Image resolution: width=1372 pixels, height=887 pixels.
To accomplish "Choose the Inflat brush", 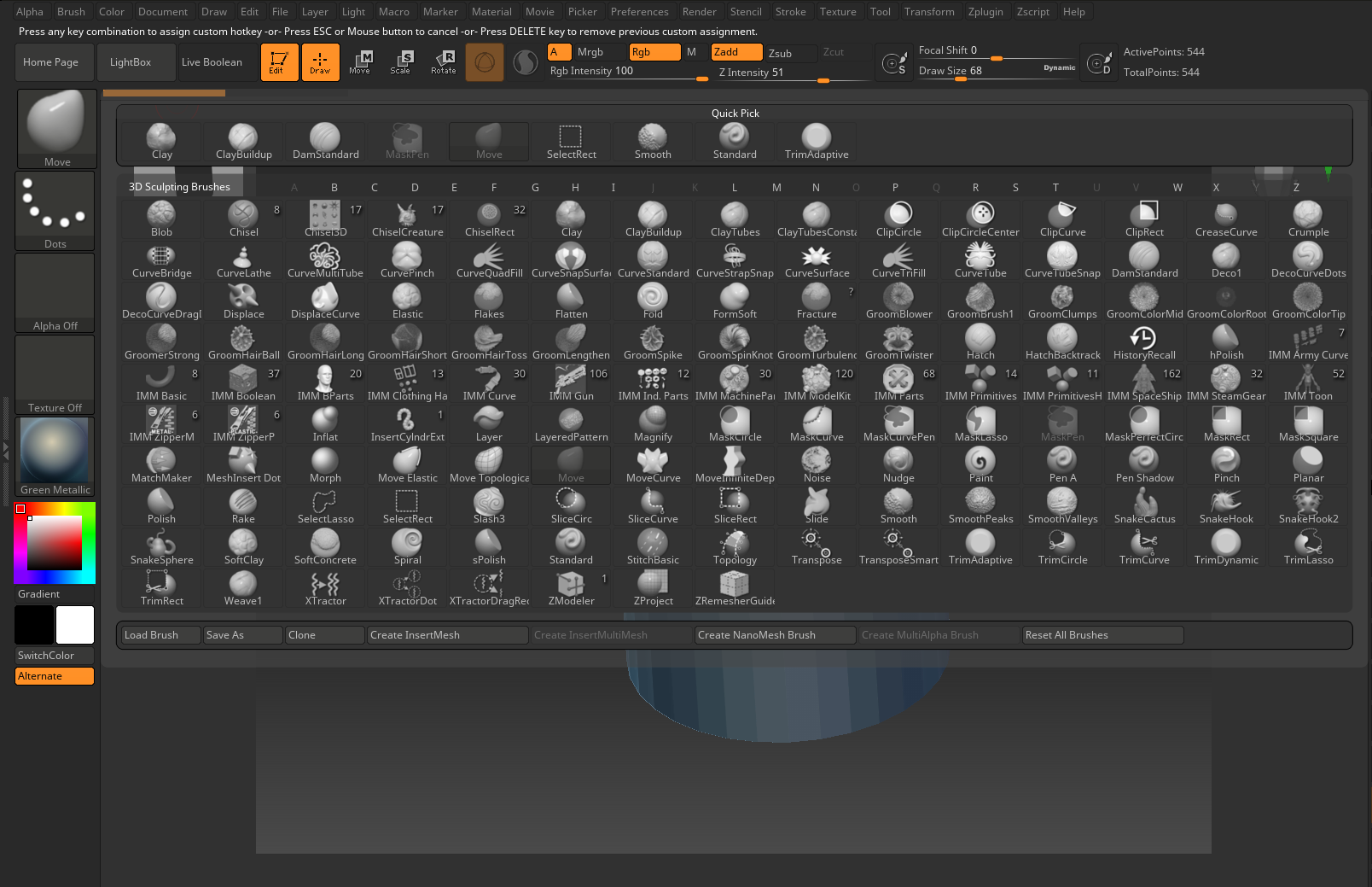I will pyautogui.click(x=325, y=424).
